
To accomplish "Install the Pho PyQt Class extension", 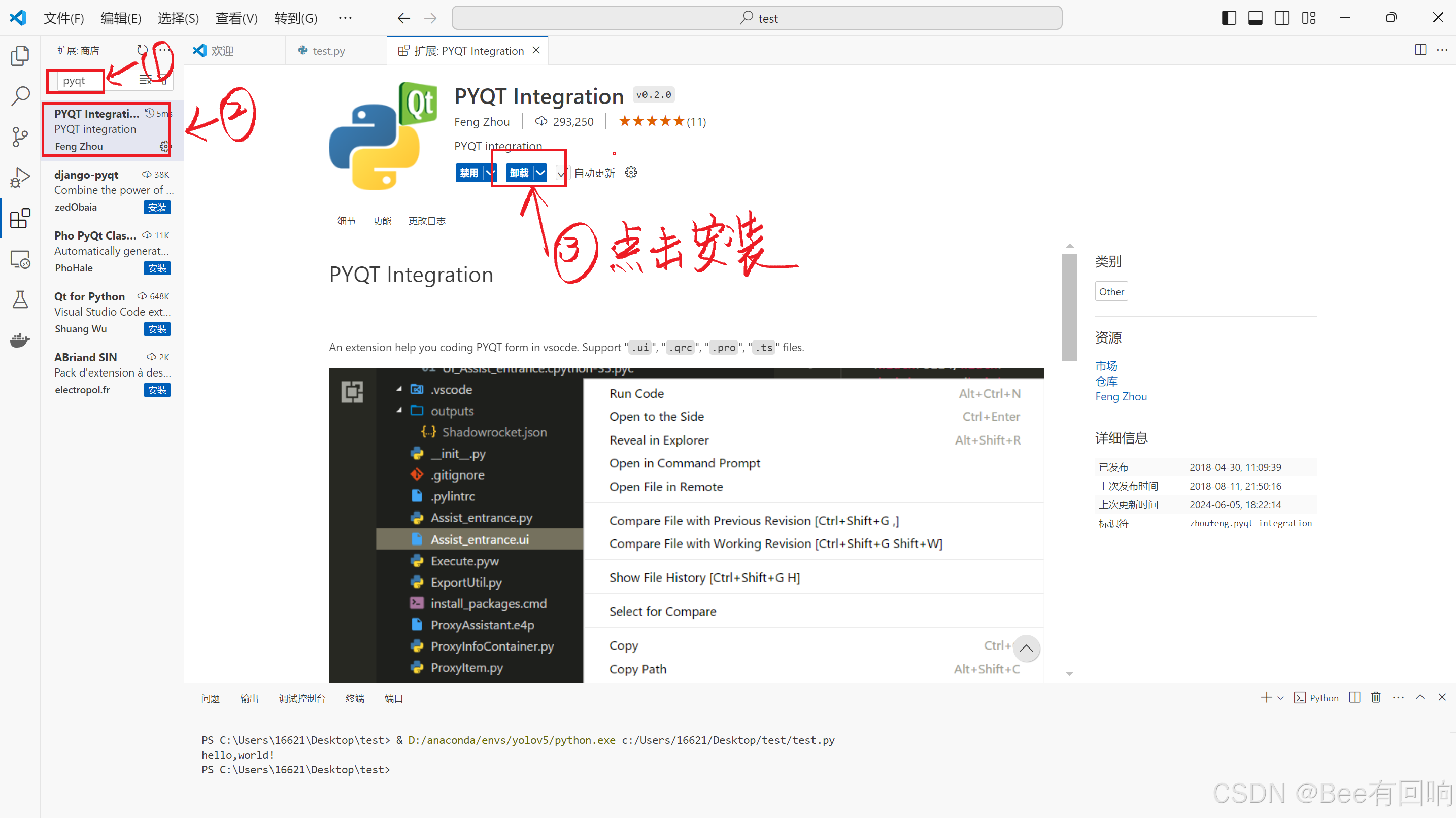I will 157,268.
